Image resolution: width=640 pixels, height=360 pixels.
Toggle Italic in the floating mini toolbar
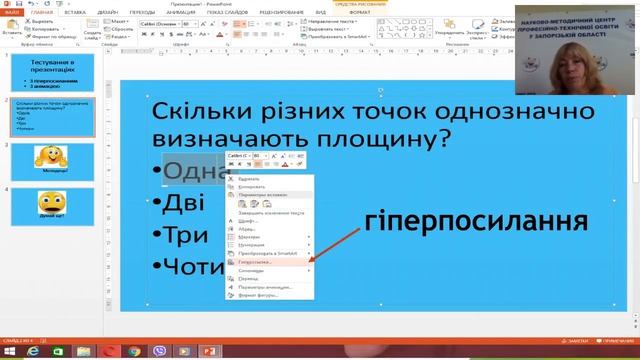coord(240,164)
